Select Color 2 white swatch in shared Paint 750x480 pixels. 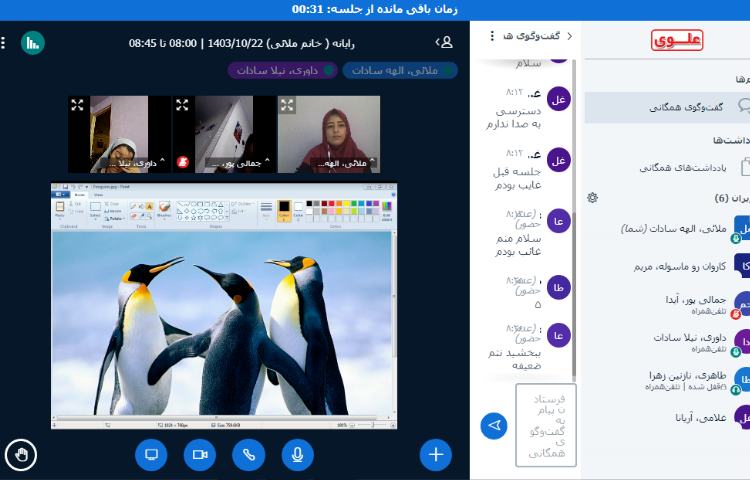[x=298, y=209]
